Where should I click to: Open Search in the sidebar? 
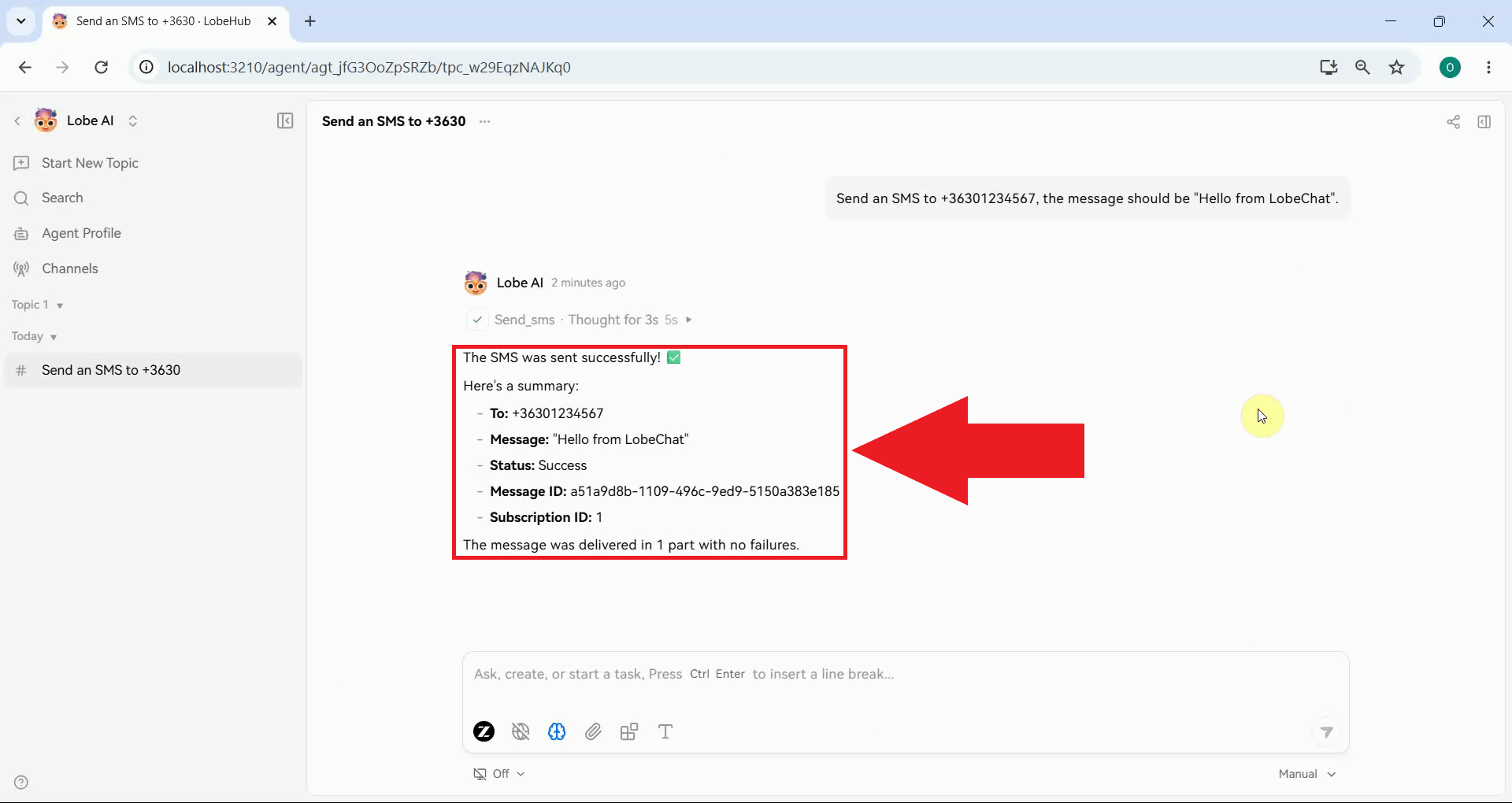coord(154,198)
